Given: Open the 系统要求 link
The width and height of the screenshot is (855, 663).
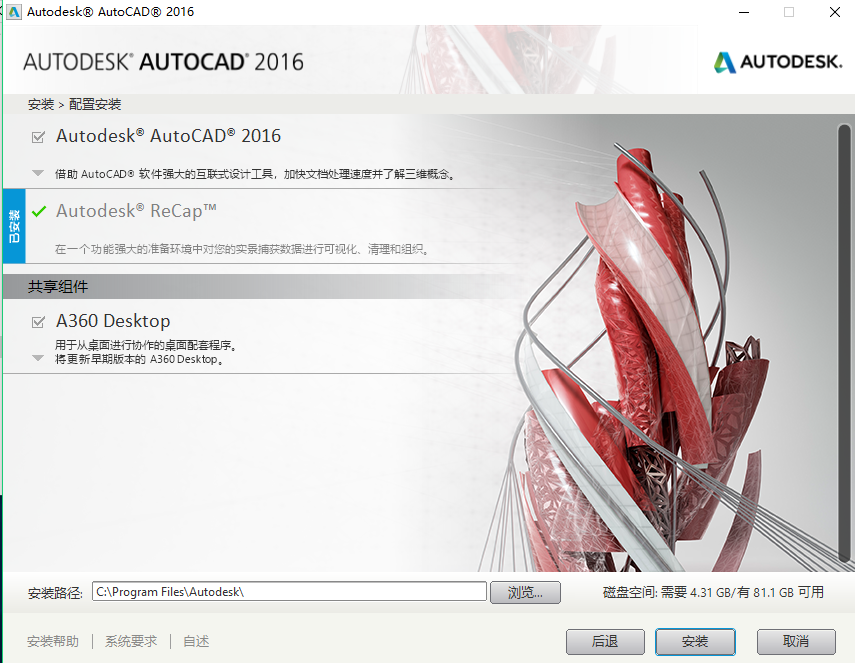Looking at the screenshot, I should coord(131,641).
